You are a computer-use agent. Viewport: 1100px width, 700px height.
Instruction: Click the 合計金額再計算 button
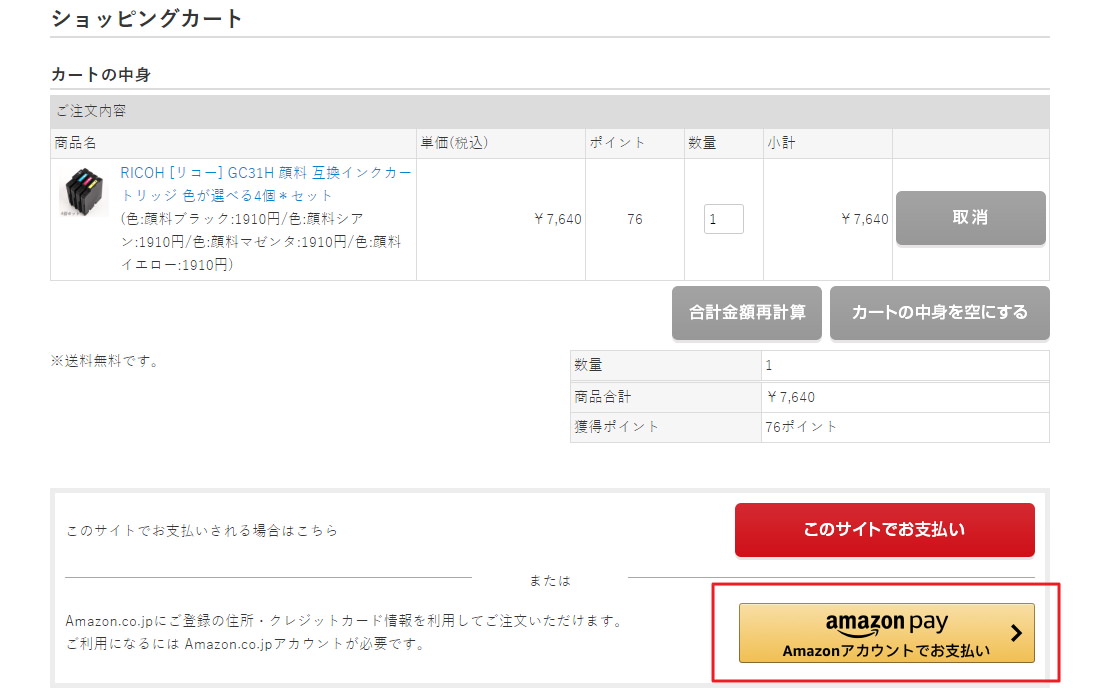coord(747,312)
